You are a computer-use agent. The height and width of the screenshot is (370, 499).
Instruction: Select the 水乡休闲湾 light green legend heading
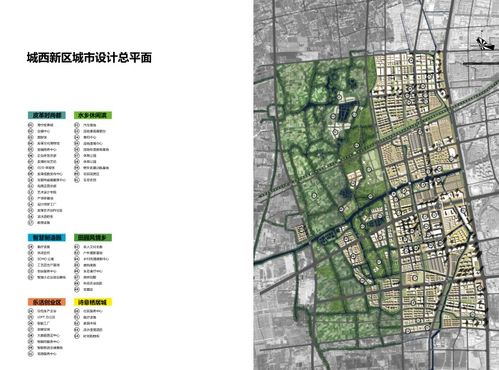(93, 115)
